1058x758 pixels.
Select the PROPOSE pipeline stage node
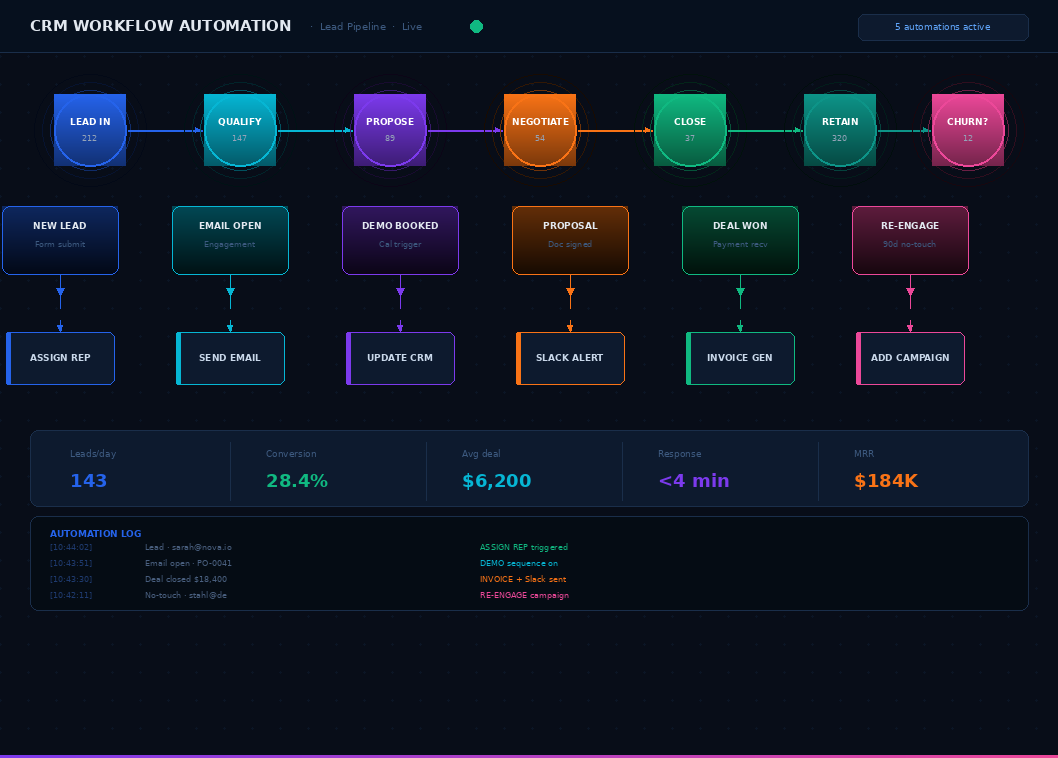(390, 130)
